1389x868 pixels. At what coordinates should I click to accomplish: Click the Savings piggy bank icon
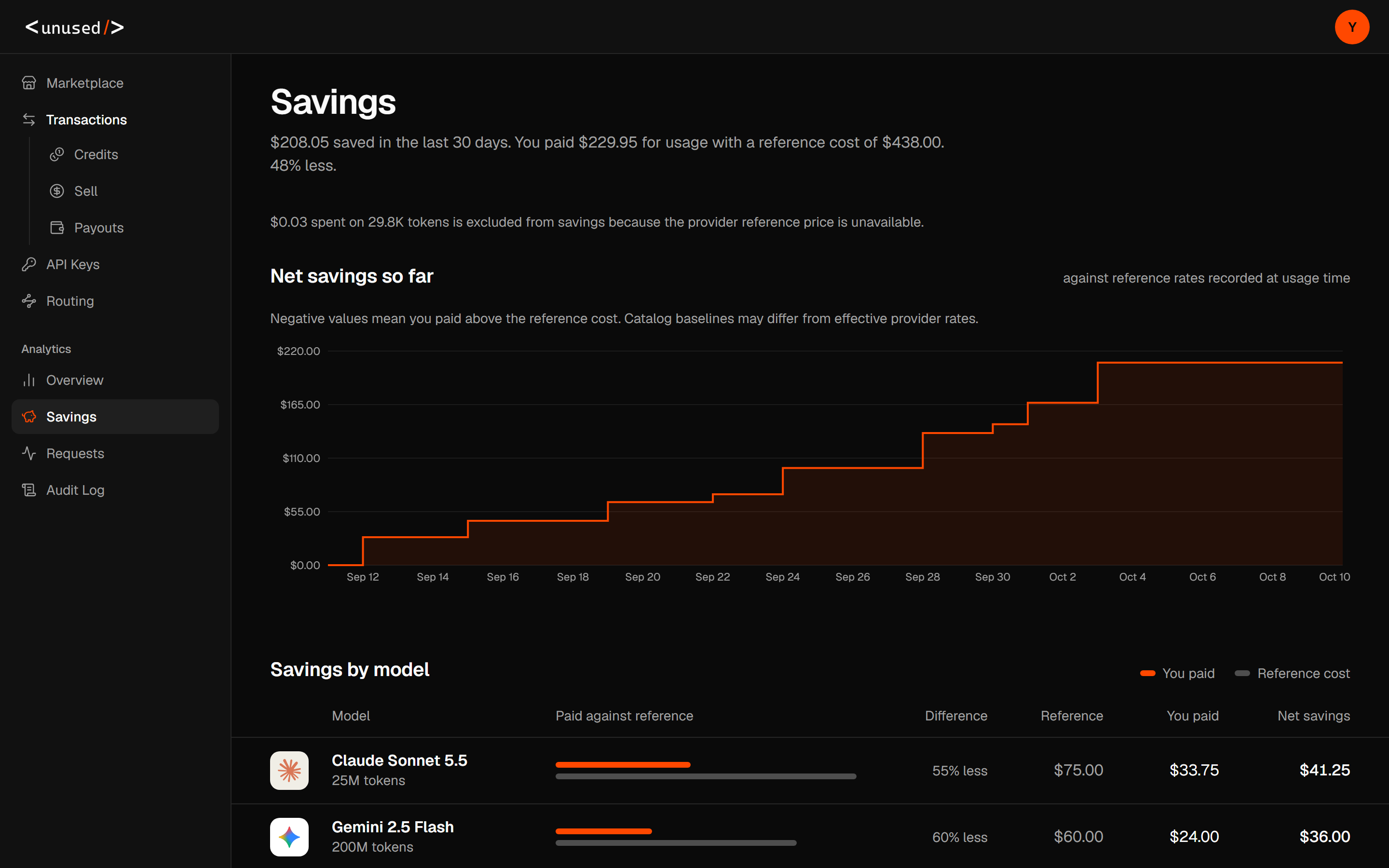29,417
